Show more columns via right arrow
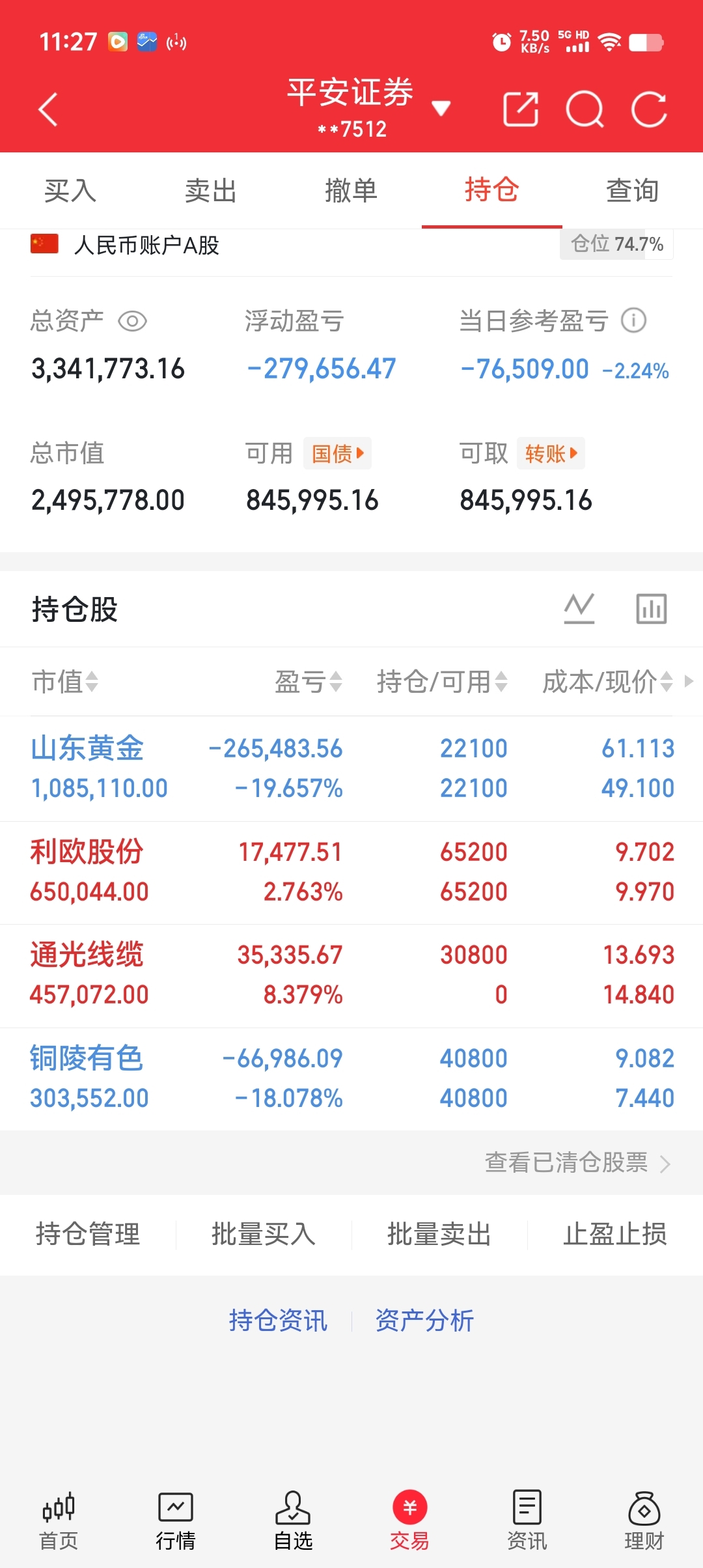The width and height of the screenshot is (703, 1568). click(x=689, y=681)
